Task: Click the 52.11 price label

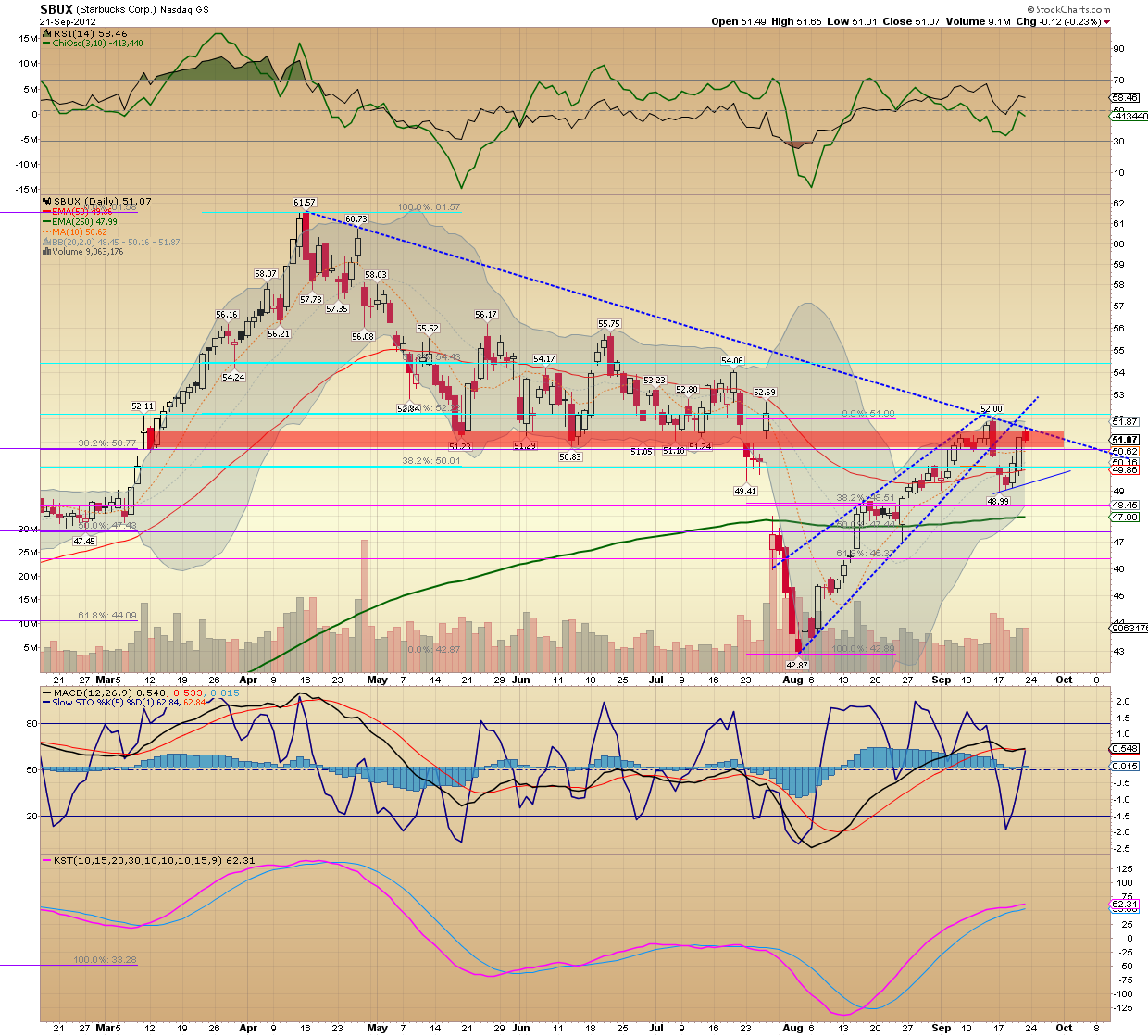Action: [x=143, y=406]
